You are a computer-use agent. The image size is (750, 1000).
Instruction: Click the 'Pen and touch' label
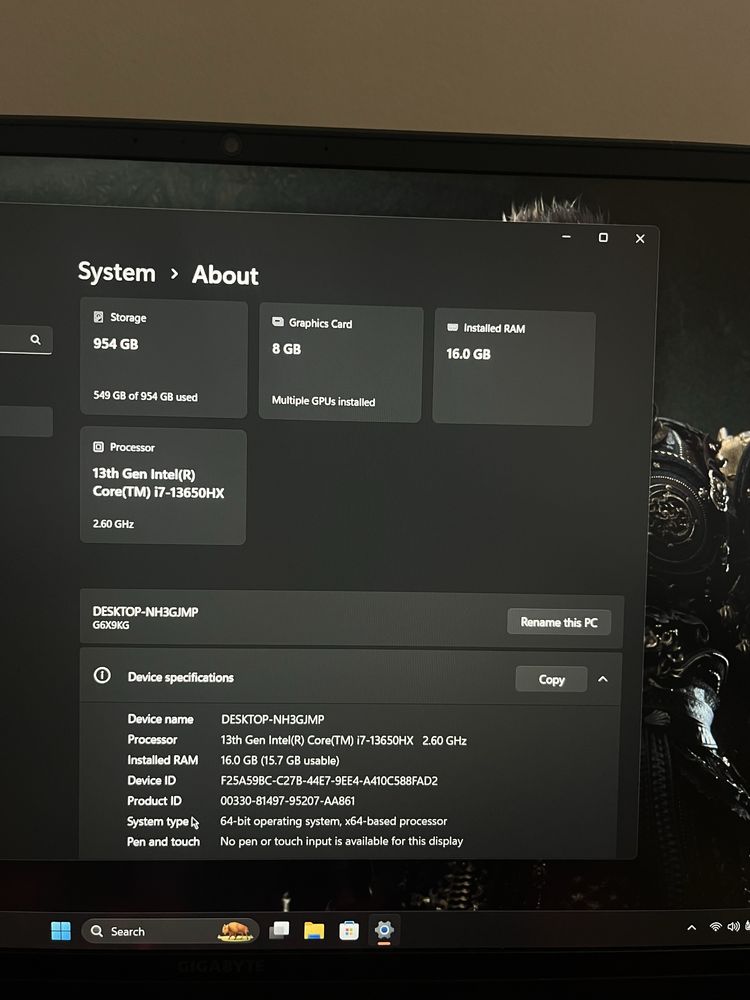(x=163, y=842)
